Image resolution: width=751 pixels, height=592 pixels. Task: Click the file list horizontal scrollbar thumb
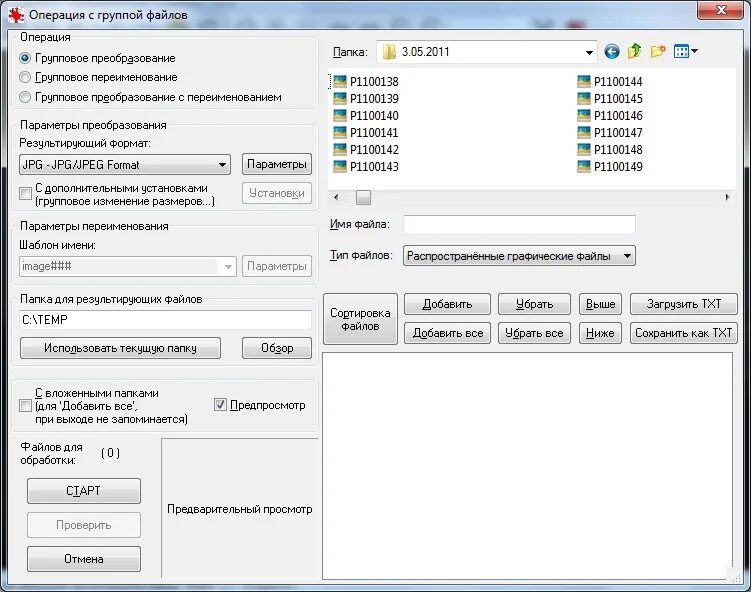coord(363,197)
